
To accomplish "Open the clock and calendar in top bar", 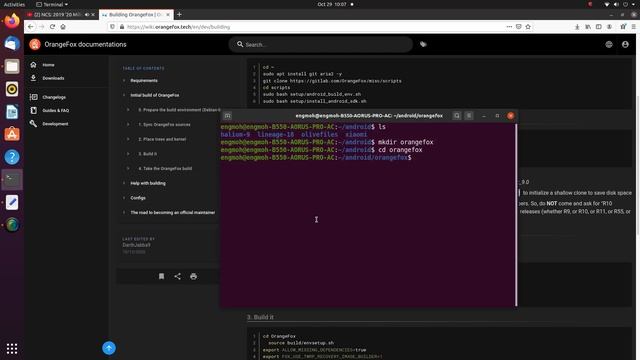I will point(332,4).
